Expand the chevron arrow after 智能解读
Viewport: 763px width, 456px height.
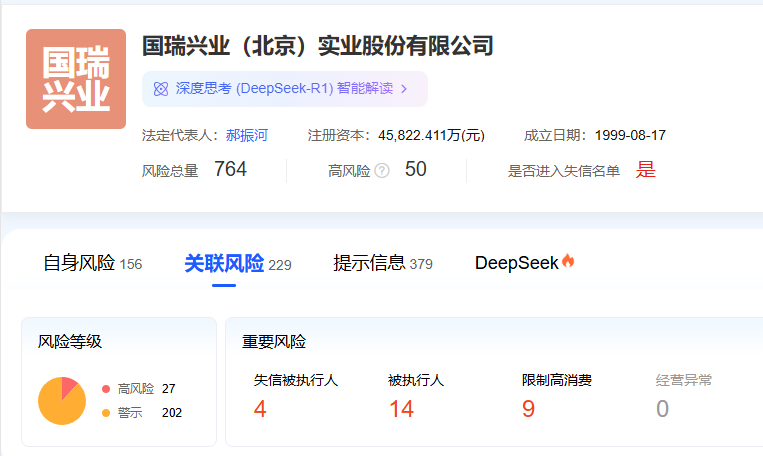click(x=404, y=89)
